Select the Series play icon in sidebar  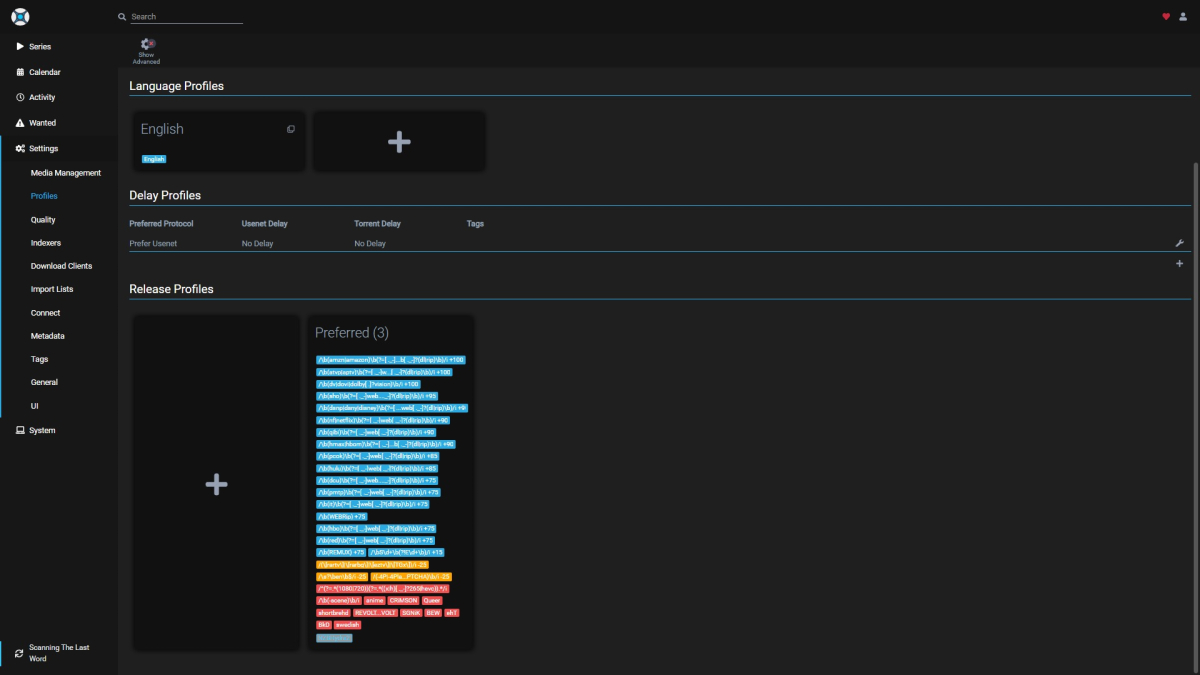[x=19, y=46]
